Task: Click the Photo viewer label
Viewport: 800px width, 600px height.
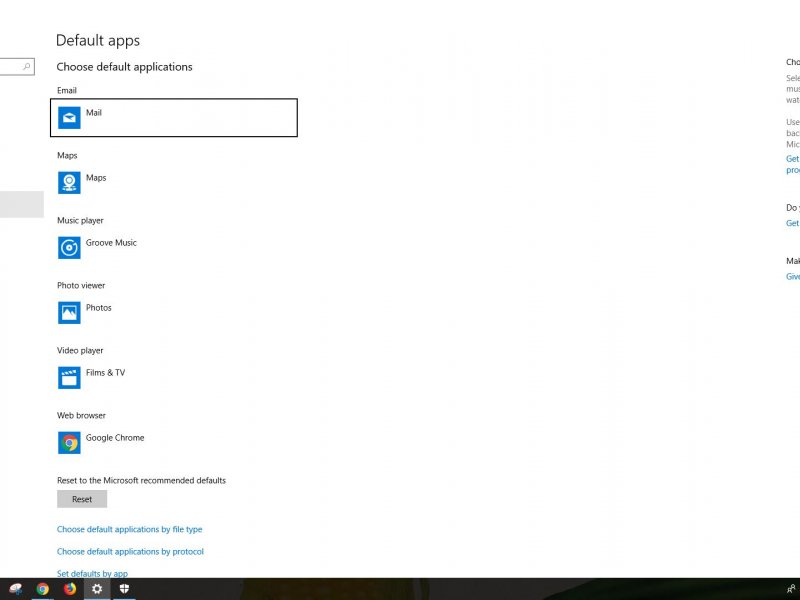Action: (x=81, y=285)
